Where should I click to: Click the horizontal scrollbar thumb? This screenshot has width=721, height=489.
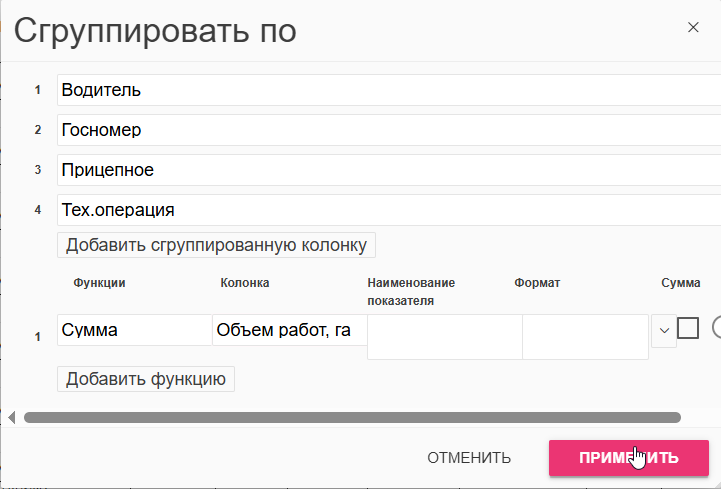pos(350,417)
